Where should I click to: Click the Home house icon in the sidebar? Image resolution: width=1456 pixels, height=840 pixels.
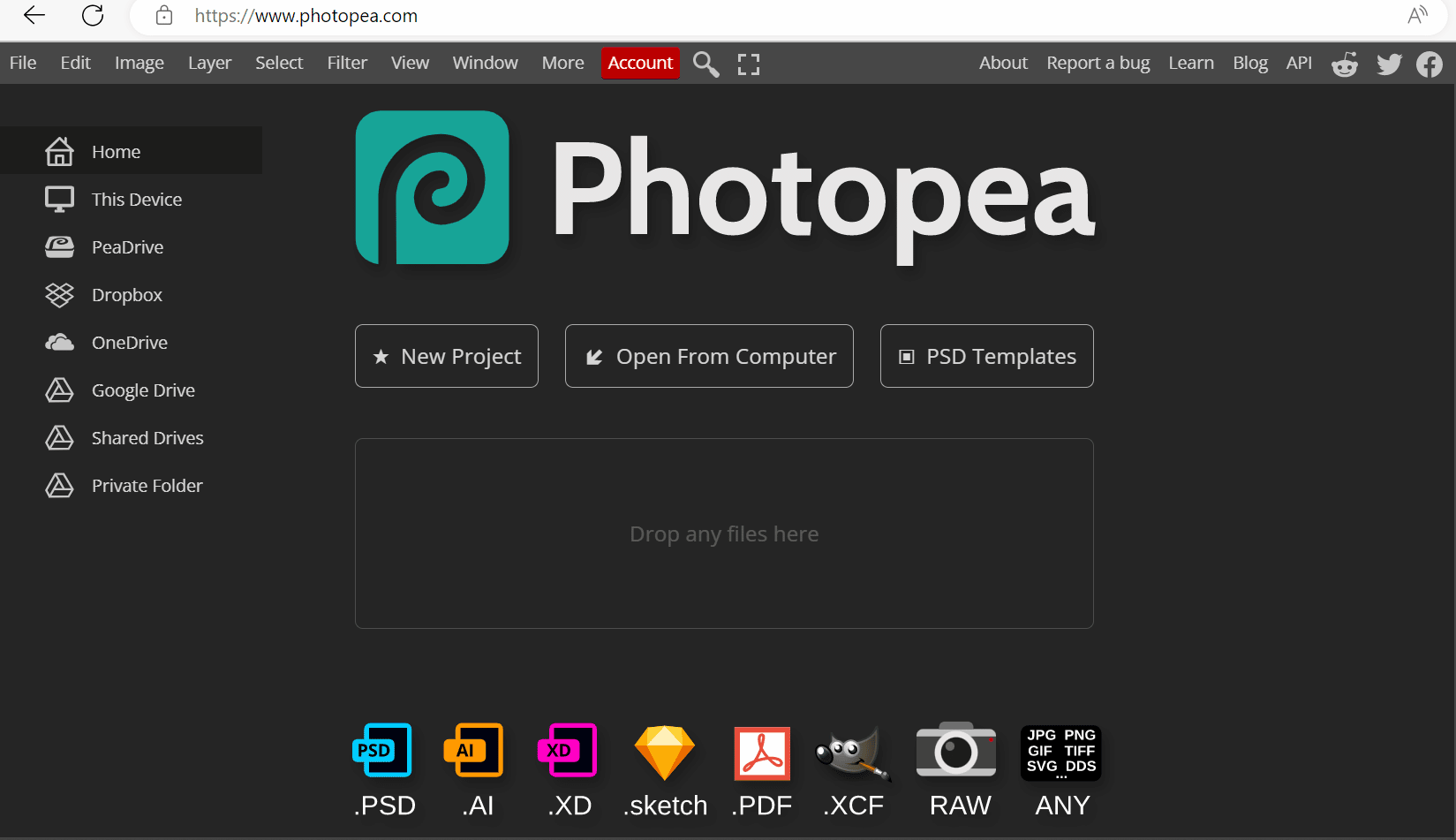point(59,151)
